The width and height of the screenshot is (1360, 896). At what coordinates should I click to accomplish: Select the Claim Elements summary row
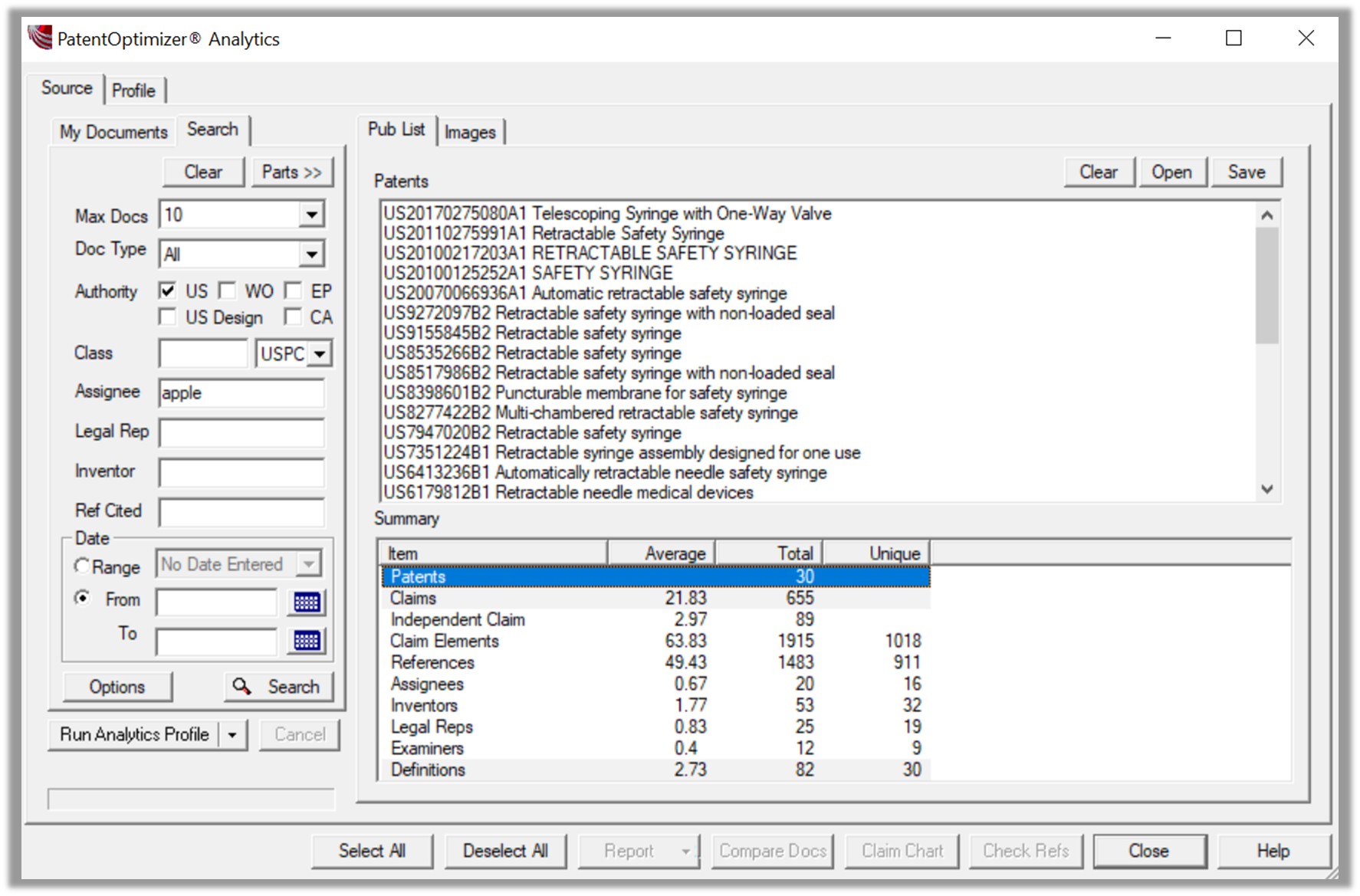(x=655, y=641)
